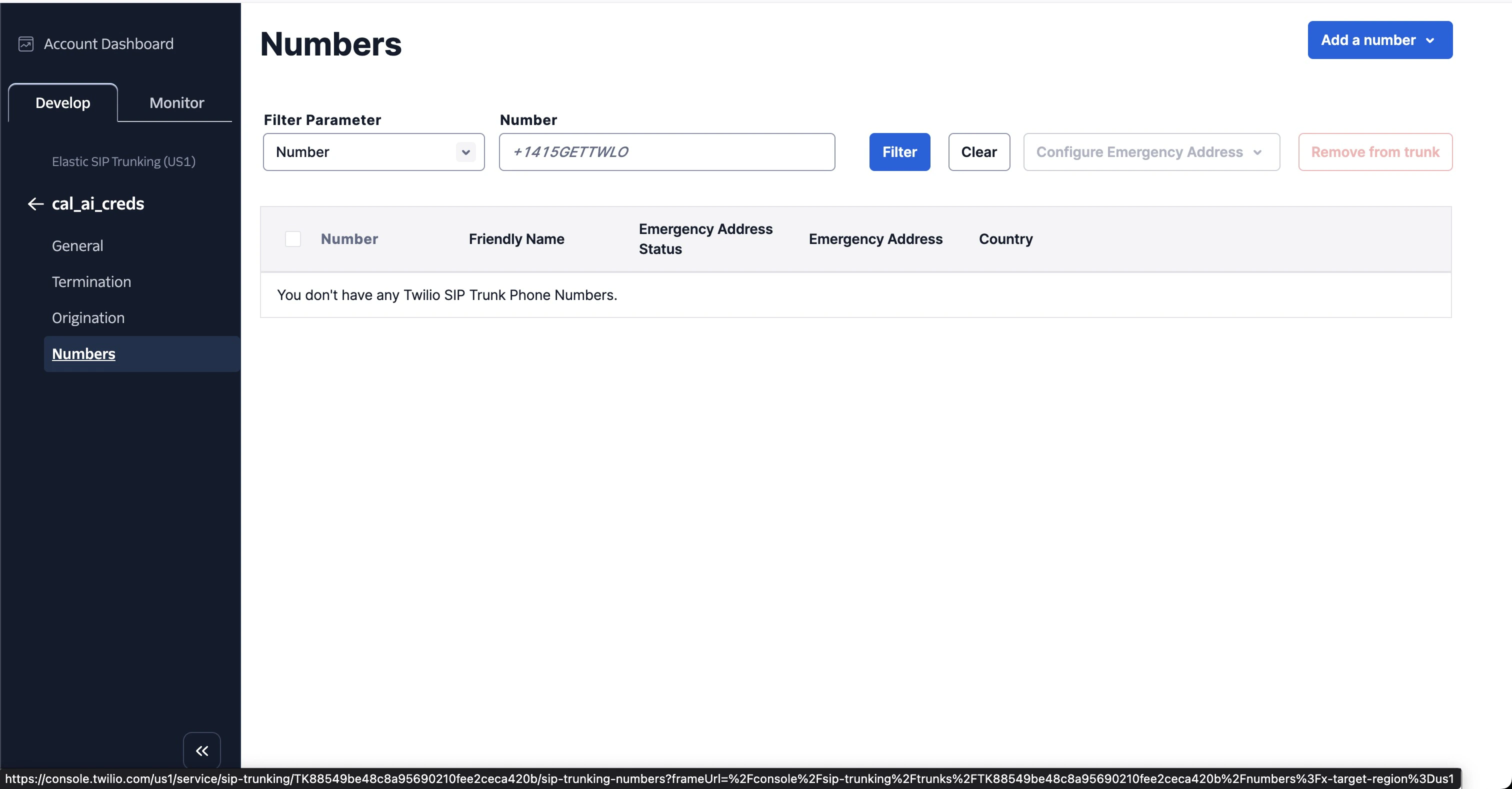Screen dimensions: 1512x789
Task: Open the Termination settings page
Action: click(91, 282)
